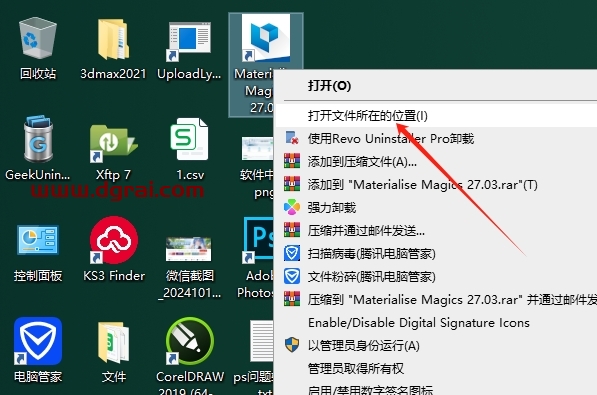The image size is (597, 395).
Task: Select the UploadLy... shortcut icon
Action: tap(189, 41)
